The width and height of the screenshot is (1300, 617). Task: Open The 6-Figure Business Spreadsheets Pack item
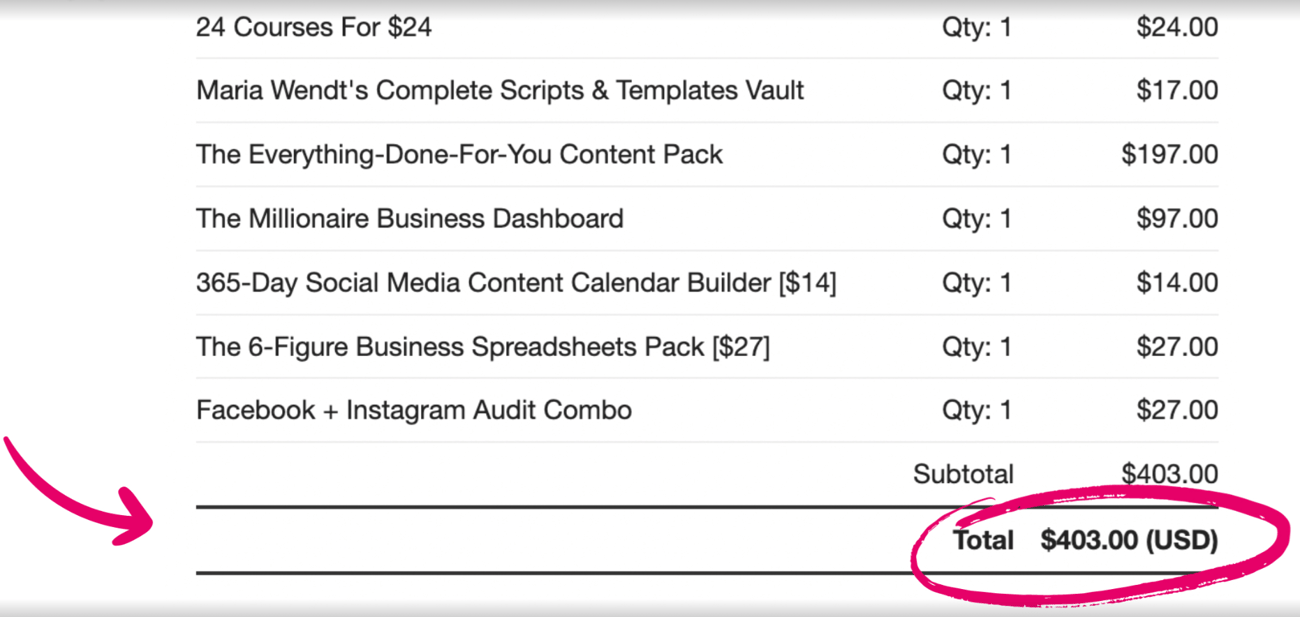coord(483,347)
